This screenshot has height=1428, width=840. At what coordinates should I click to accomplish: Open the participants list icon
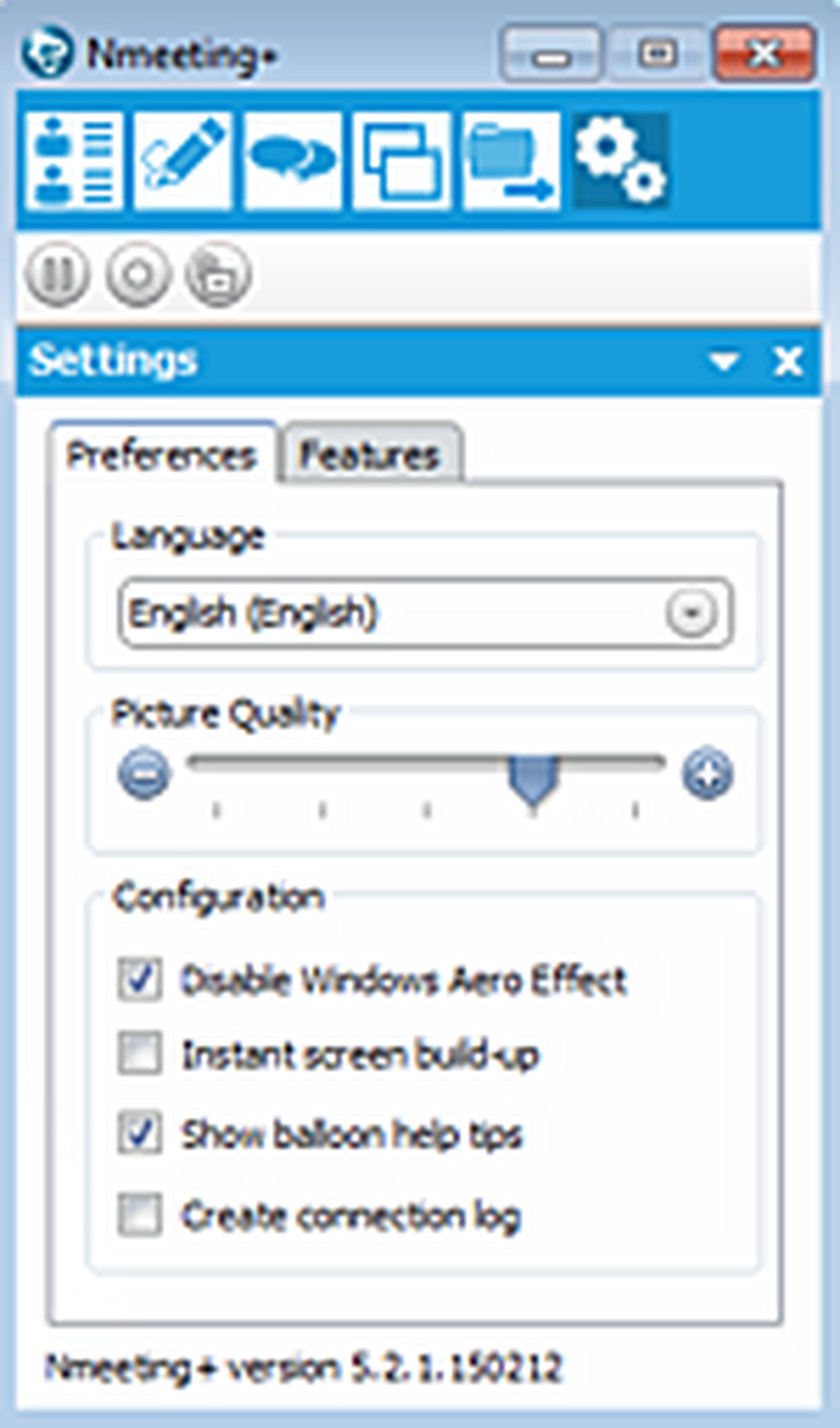[x=73, y=161]
